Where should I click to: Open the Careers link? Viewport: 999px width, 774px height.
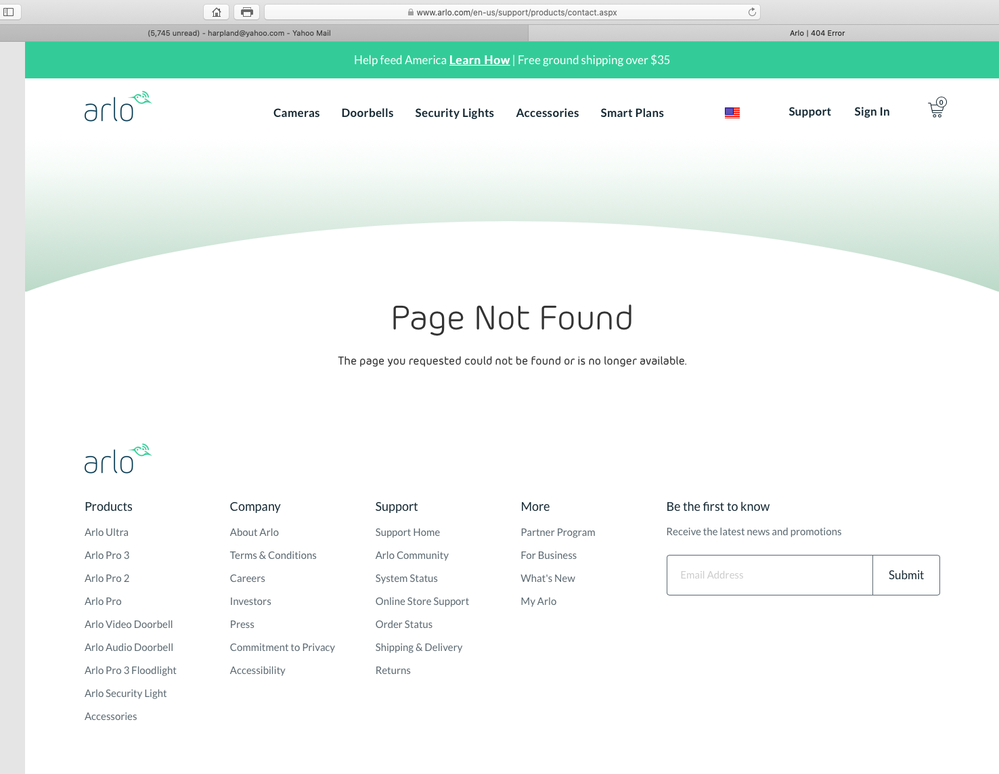click(247, 578)
